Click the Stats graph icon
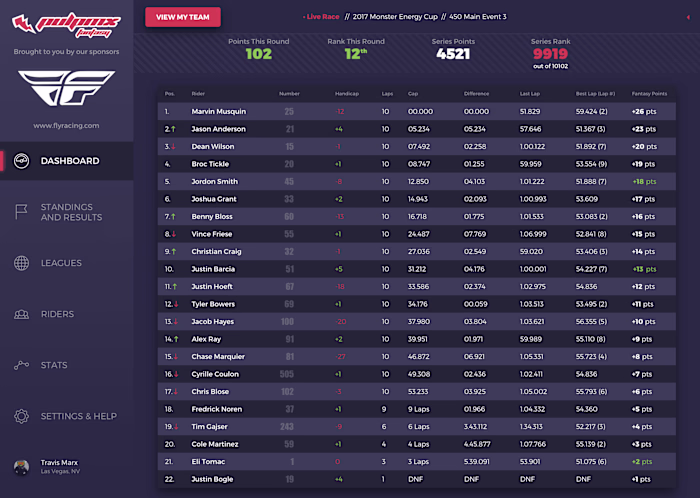 [21, 365]
